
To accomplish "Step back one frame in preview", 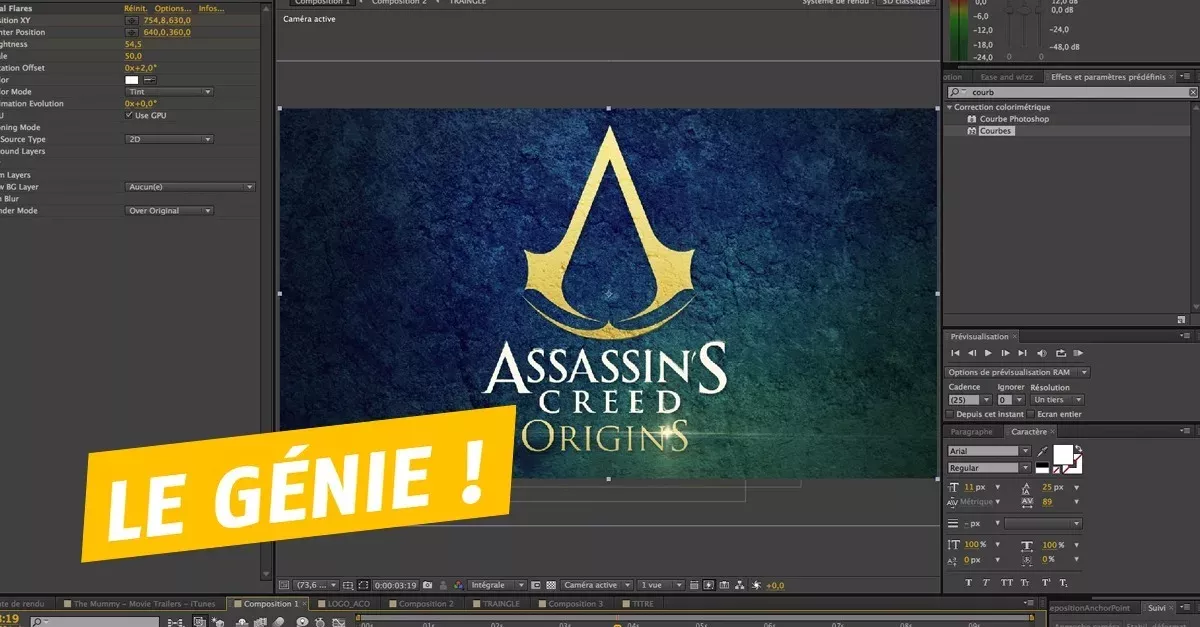I will [972, 353].
